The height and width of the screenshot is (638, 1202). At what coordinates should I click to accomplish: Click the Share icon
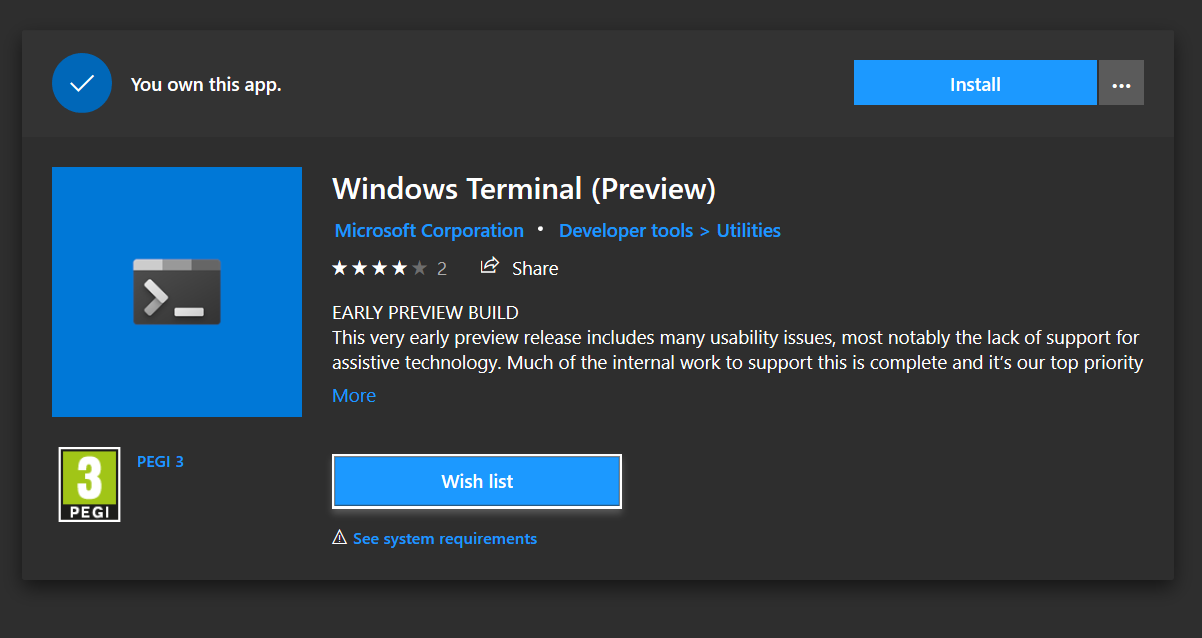click(490, 266)
